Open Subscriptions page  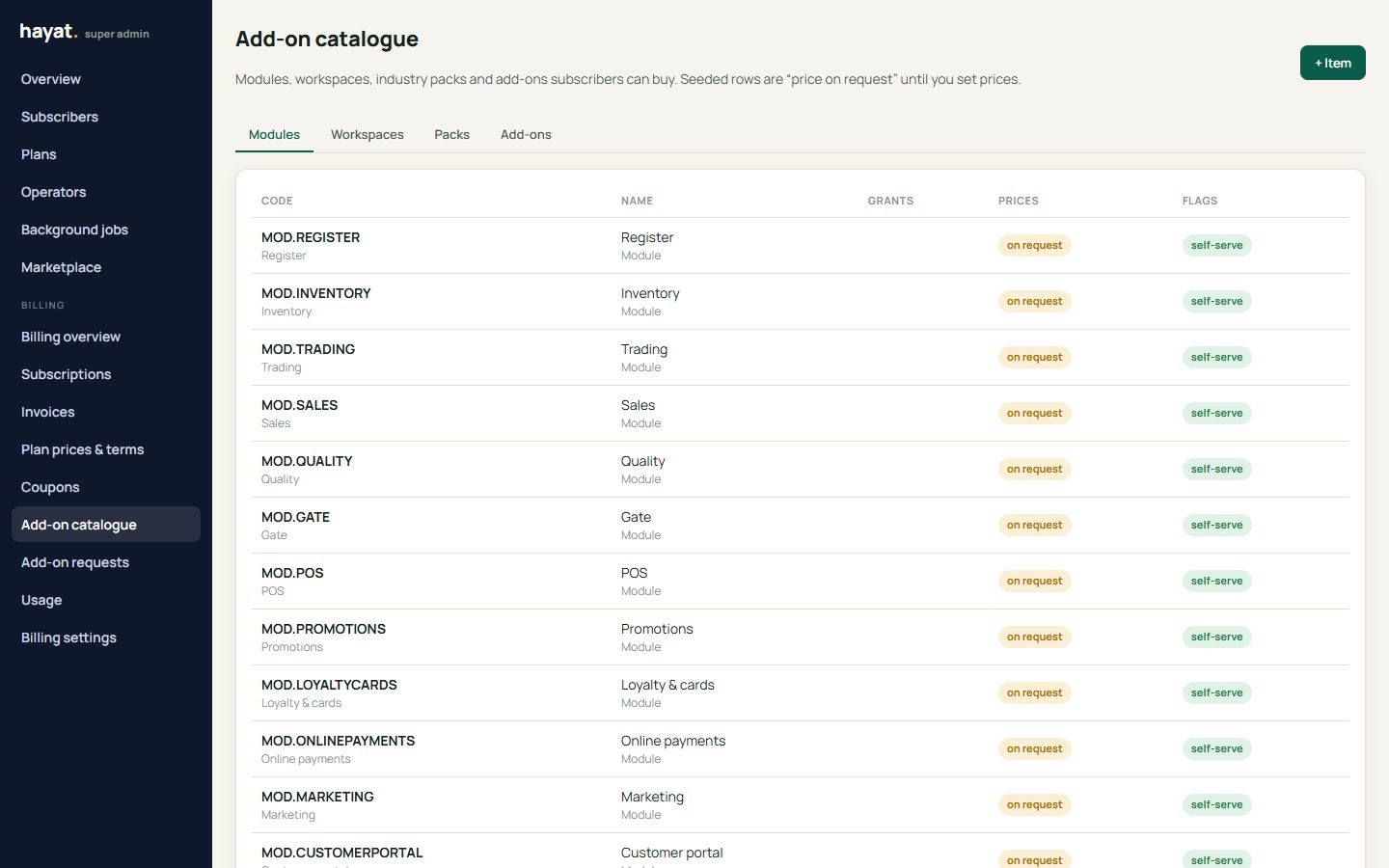pos(106,374)
